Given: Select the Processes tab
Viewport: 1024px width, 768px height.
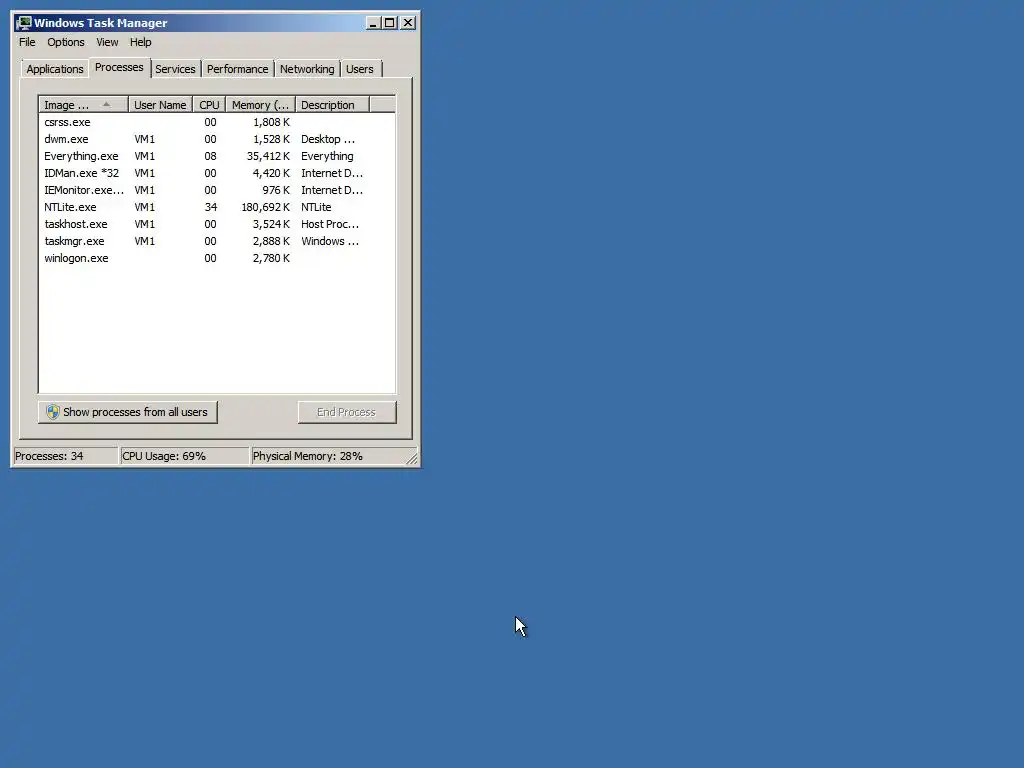Looking at the screenshot, I should tap(119, 67).
